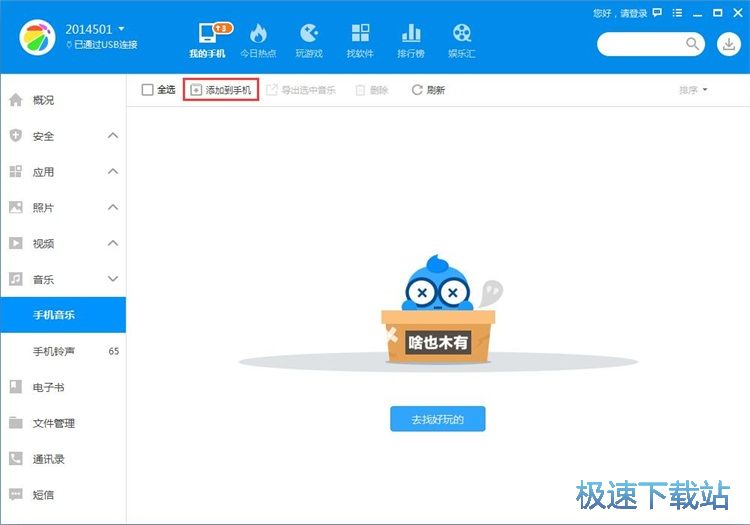750x525 pixels.
Task: Open the 娱乐汇 entertainment tab
Action: pos(462,40)
